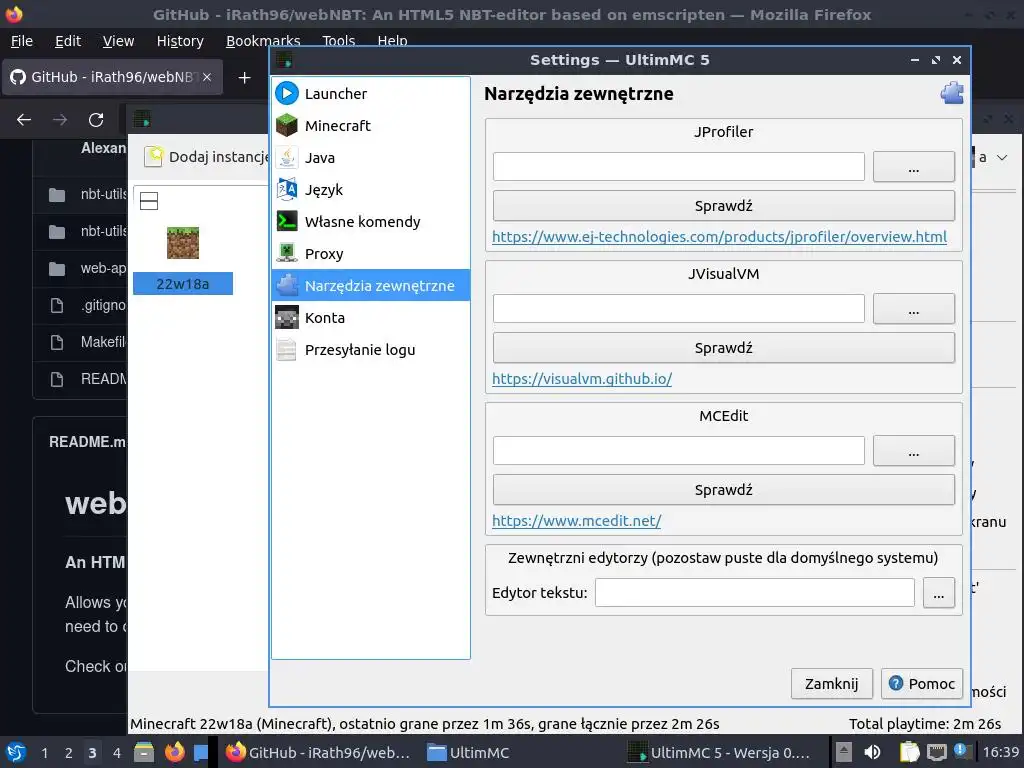Open the Język language settings page

[x=370, y=189]
